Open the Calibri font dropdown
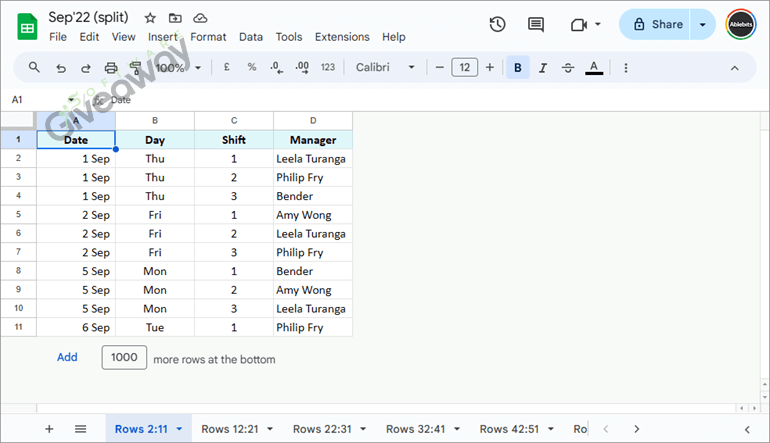Image resolution: width=770 pixels, height=443 pixels. coord(385,68)
